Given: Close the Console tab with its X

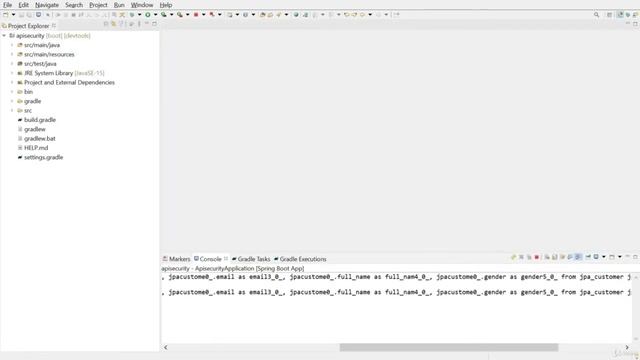Looking at the screenshot, I should 226,259.
